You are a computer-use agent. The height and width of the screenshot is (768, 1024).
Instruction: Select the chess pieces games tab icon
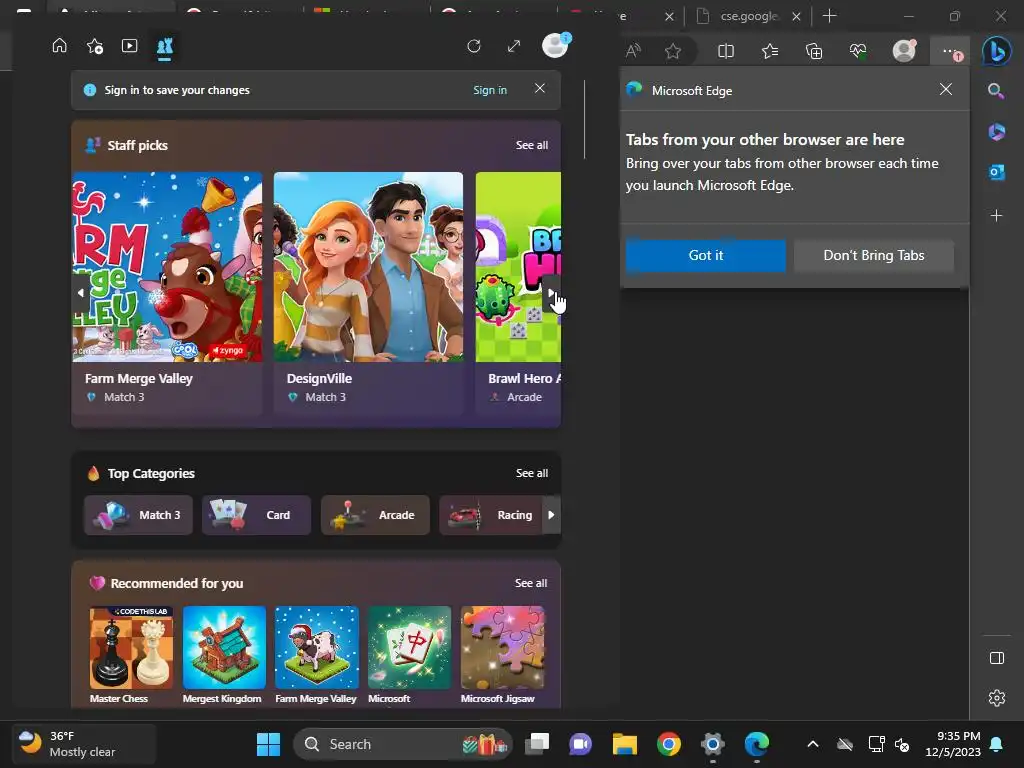click(165, 46)
